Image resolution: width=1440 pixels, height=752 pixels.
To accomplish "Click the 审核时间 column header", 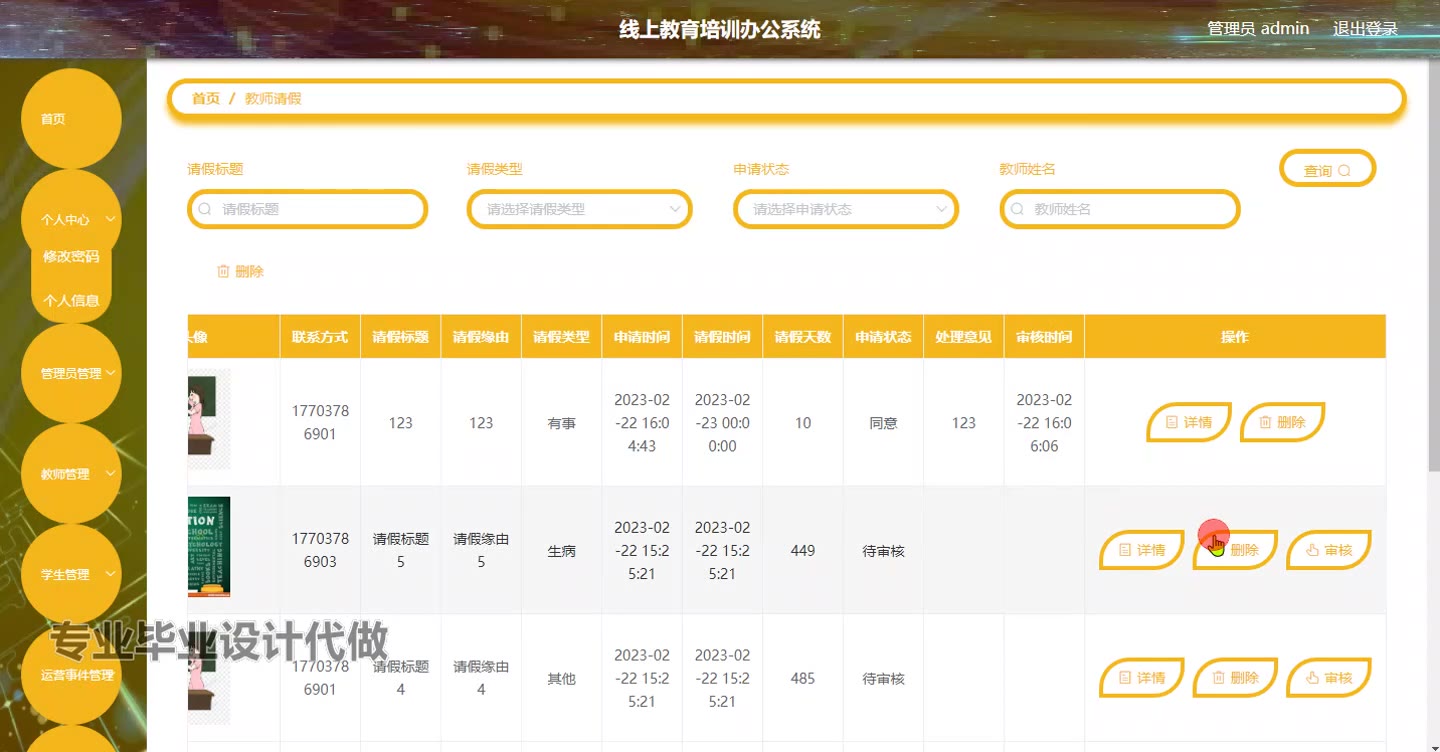I will tap(1044, 337).
